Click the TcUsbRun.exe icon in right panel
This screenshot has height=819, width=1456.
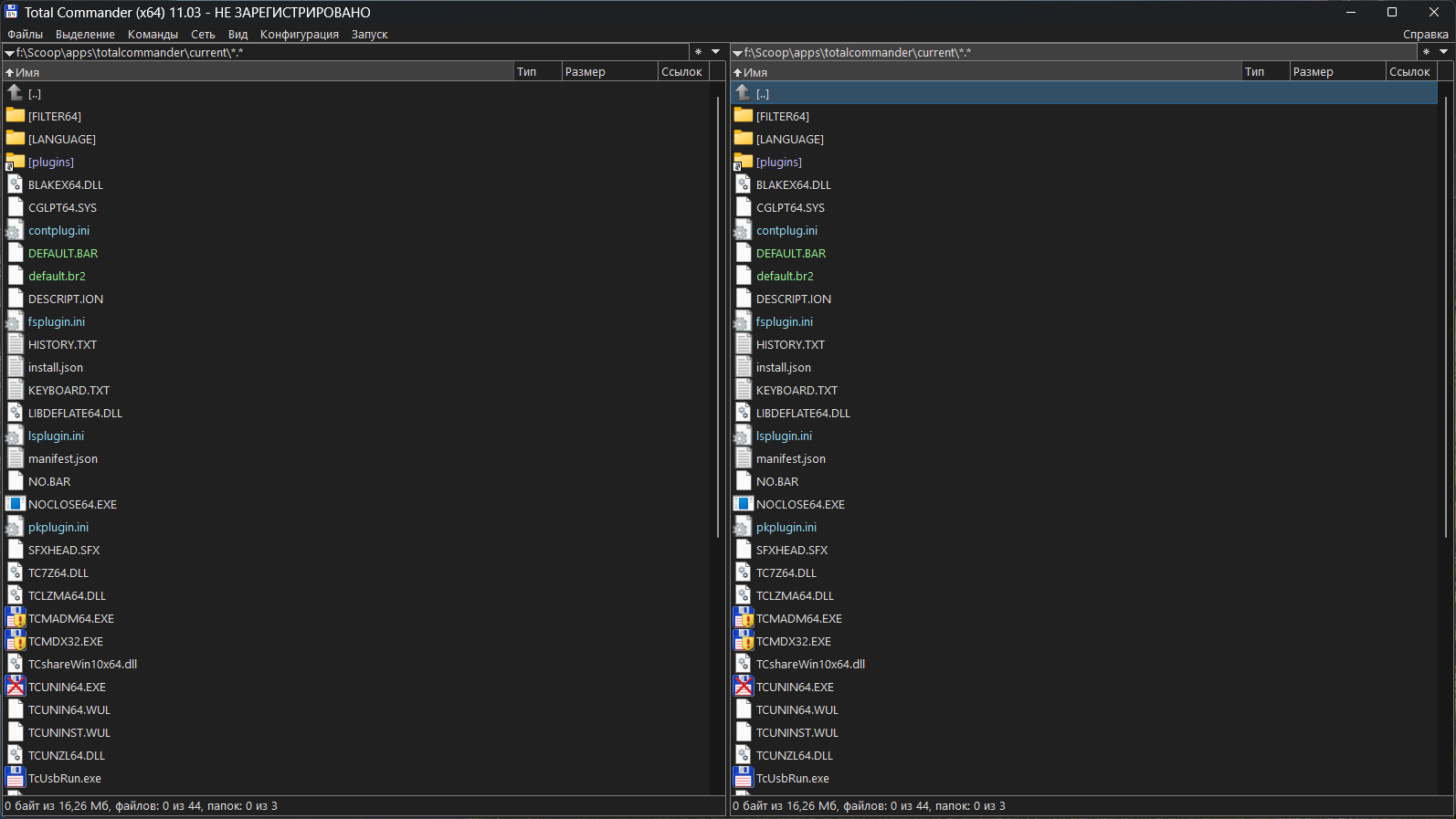click(x=743, y=778)
